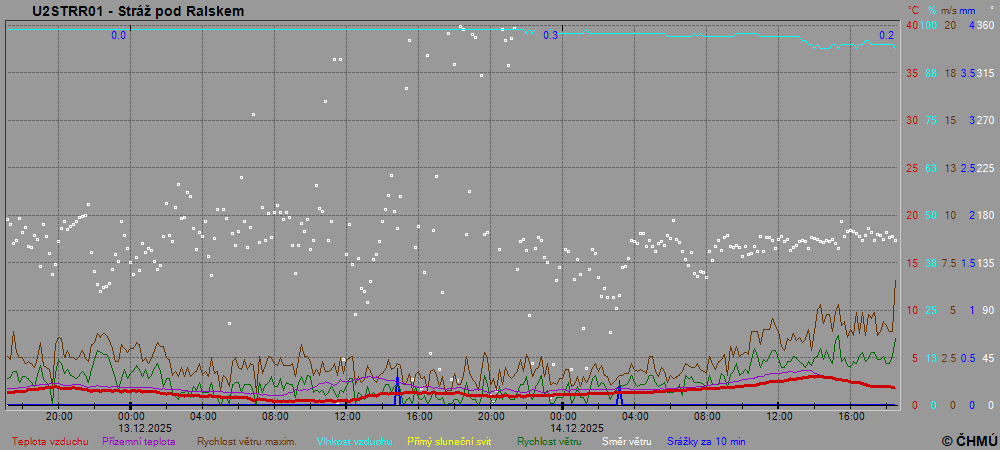Select the Přízemní teplota legend label
1000x450 pixels.
pyautogui.click(x=142, y=441)
